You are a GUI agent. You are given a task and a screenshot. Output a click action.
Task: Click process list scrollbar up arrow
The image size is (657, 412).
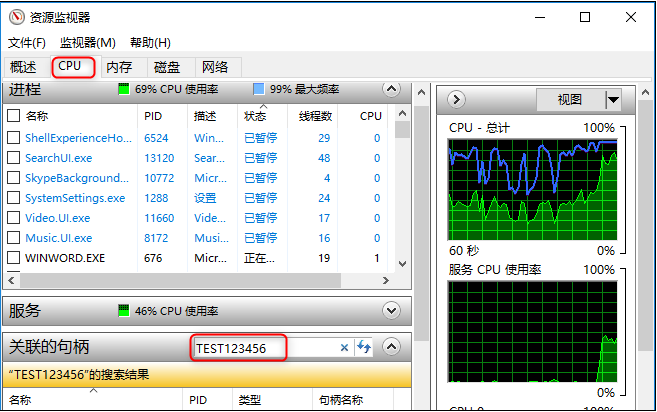402,113
